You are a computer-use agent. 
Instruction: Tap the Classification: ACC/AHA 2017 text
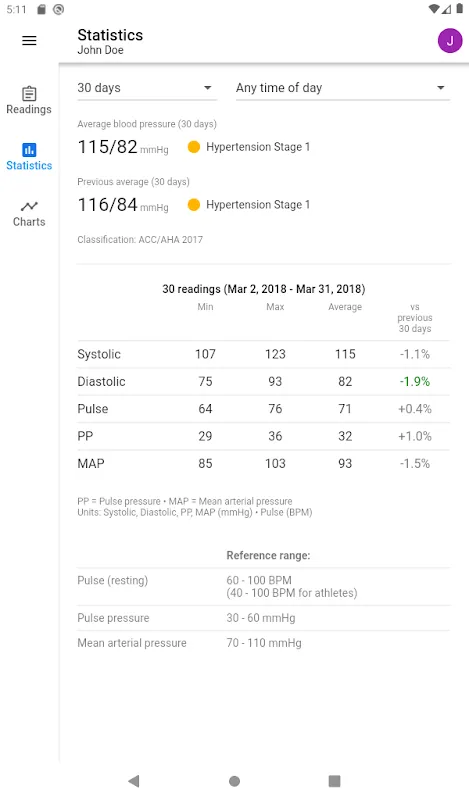[140, 239]
